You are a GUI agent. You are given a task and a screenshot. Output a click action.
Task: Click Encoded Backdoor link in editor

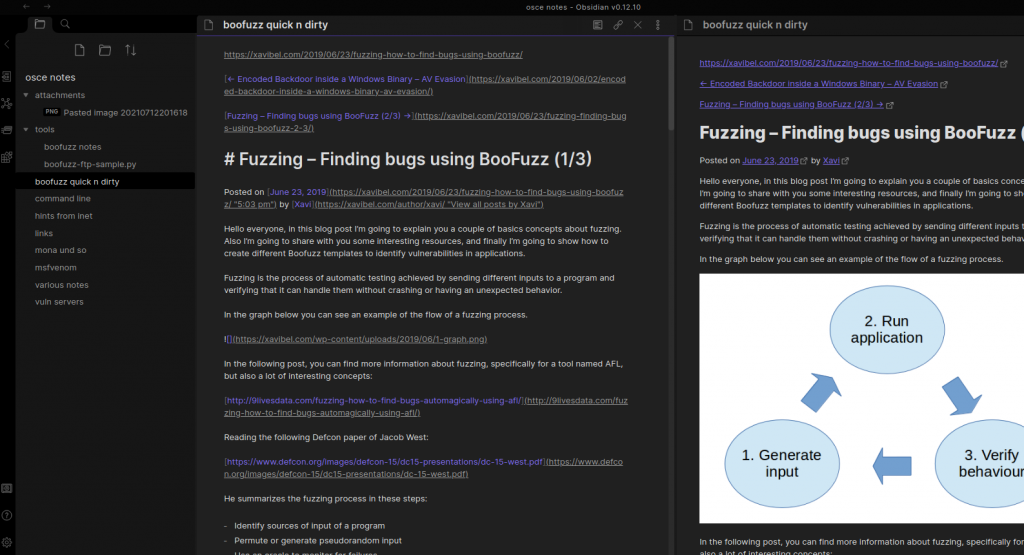347,79
